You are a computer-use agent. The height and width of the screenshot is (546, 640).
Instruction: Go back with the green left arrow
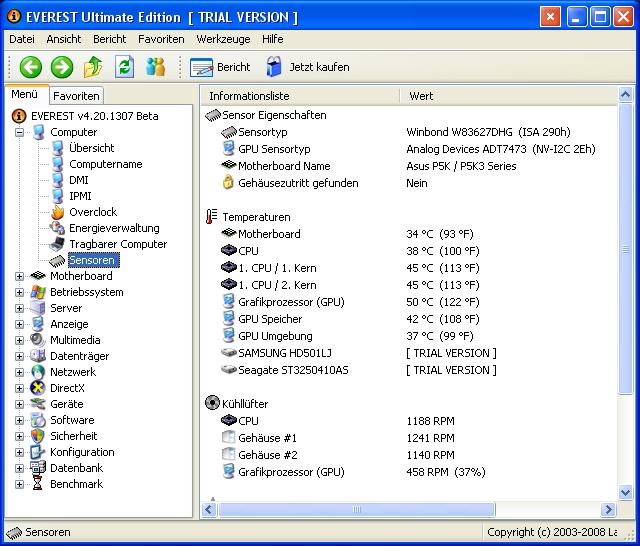(31, 67)
